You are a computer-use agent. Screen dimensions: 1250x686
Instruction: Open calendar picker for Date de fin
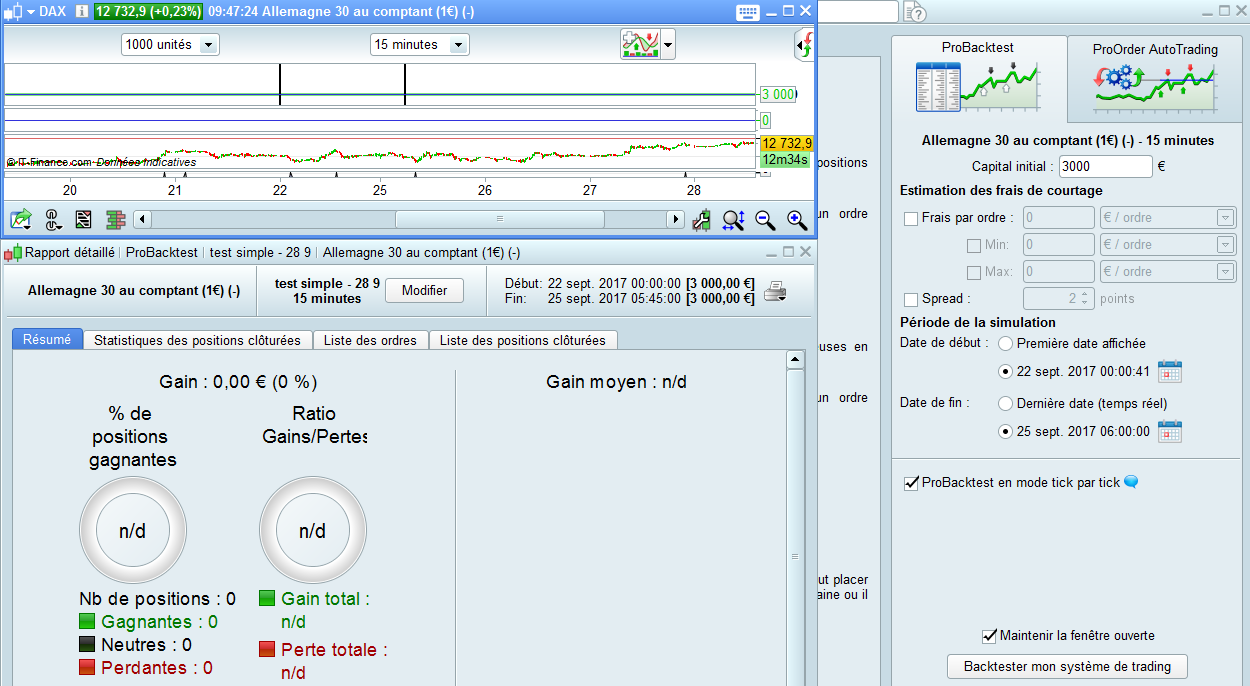pos(1170,432)
